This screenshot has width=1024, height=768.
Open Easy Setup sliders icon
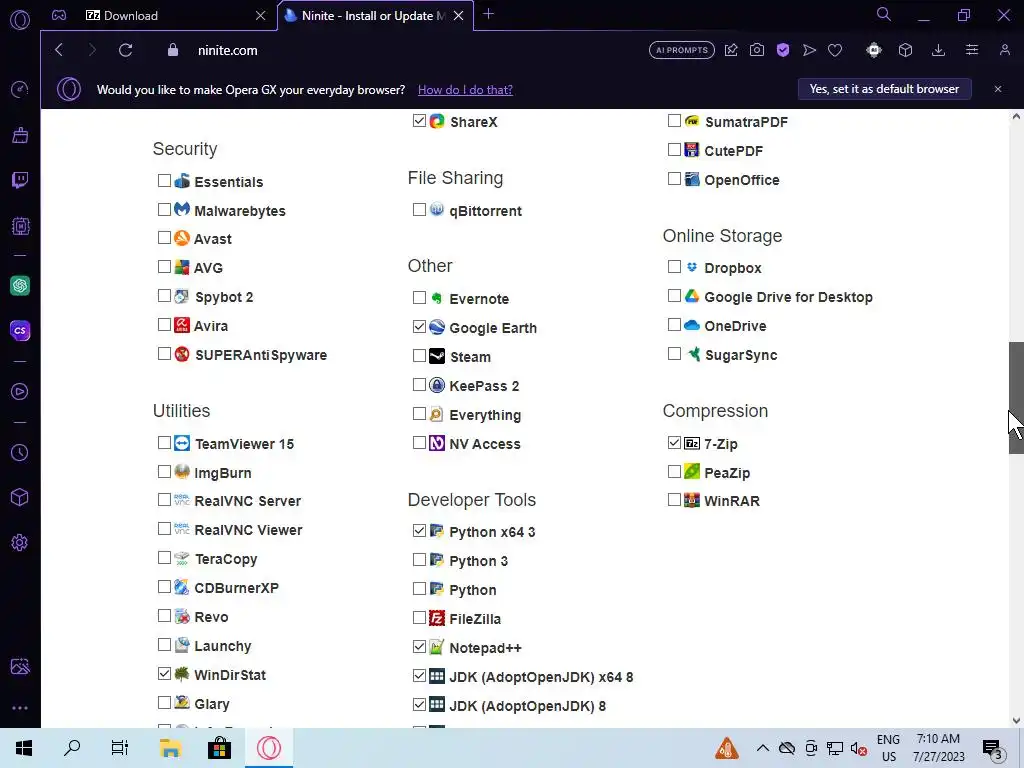[x=972, y=50]
